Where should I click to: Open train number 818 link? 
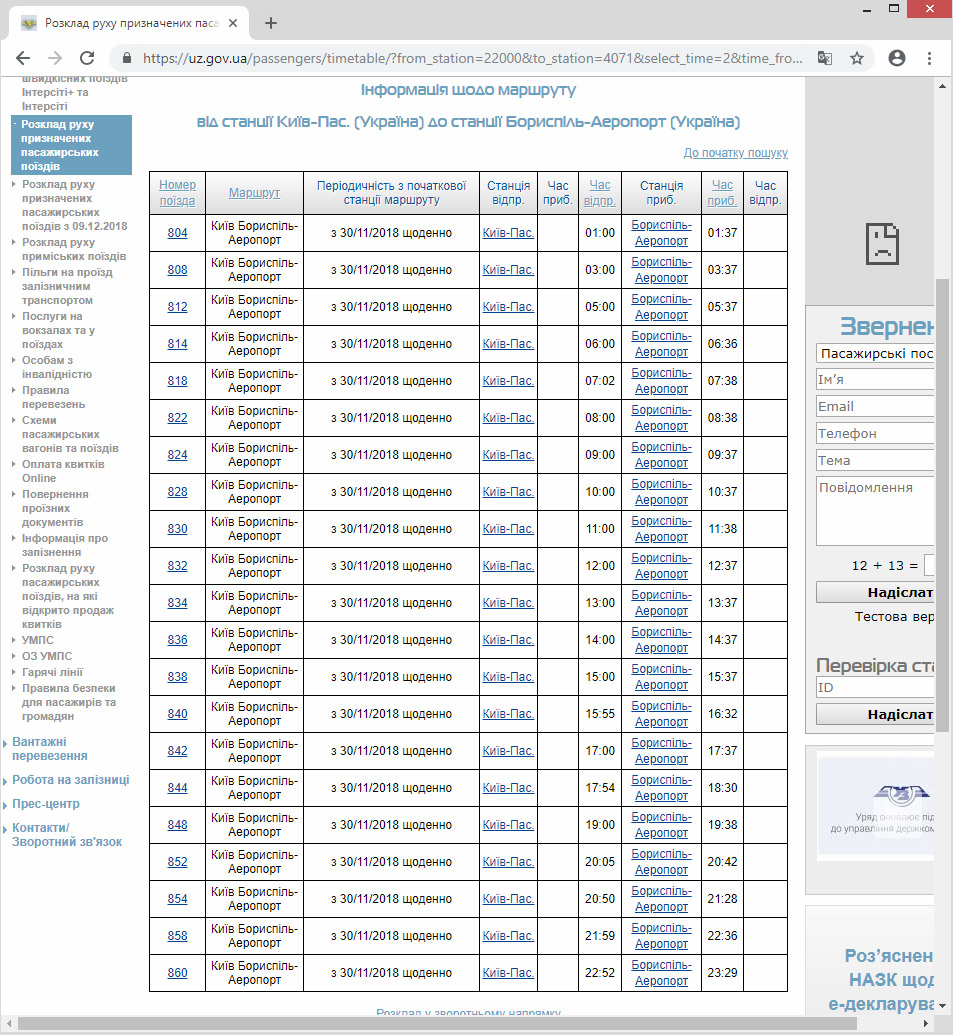click(177, 380)
